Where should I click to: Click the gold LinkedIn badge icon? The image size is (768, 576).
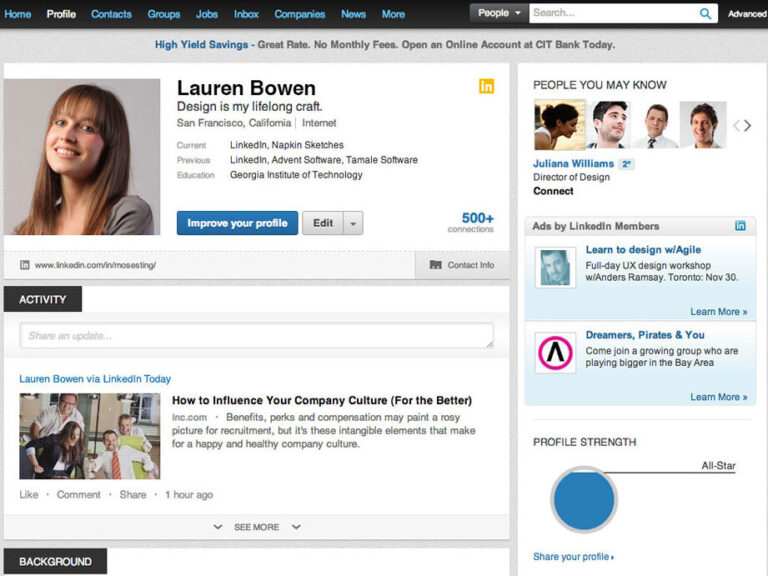pos(486,86)
